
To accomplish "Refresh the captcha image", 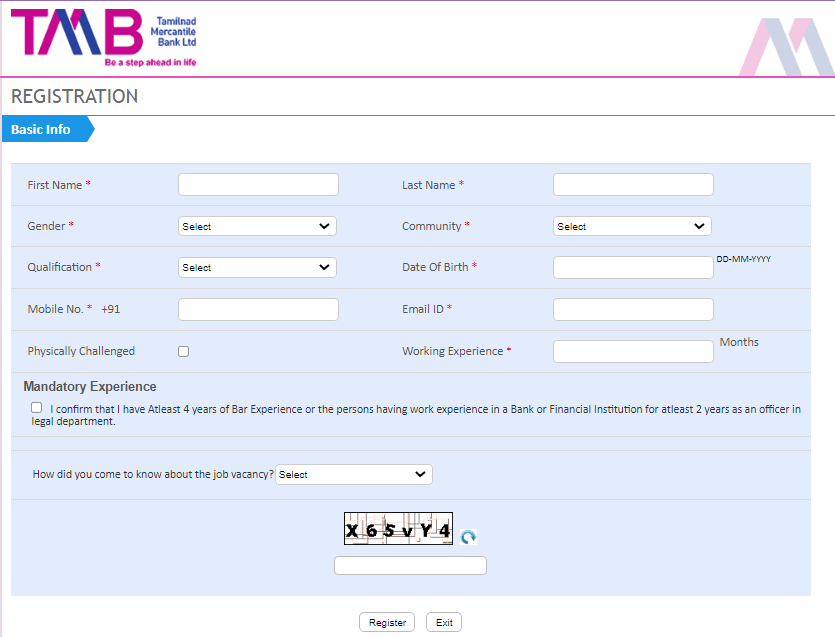I will pyautogui.click(x=468, y=538).
